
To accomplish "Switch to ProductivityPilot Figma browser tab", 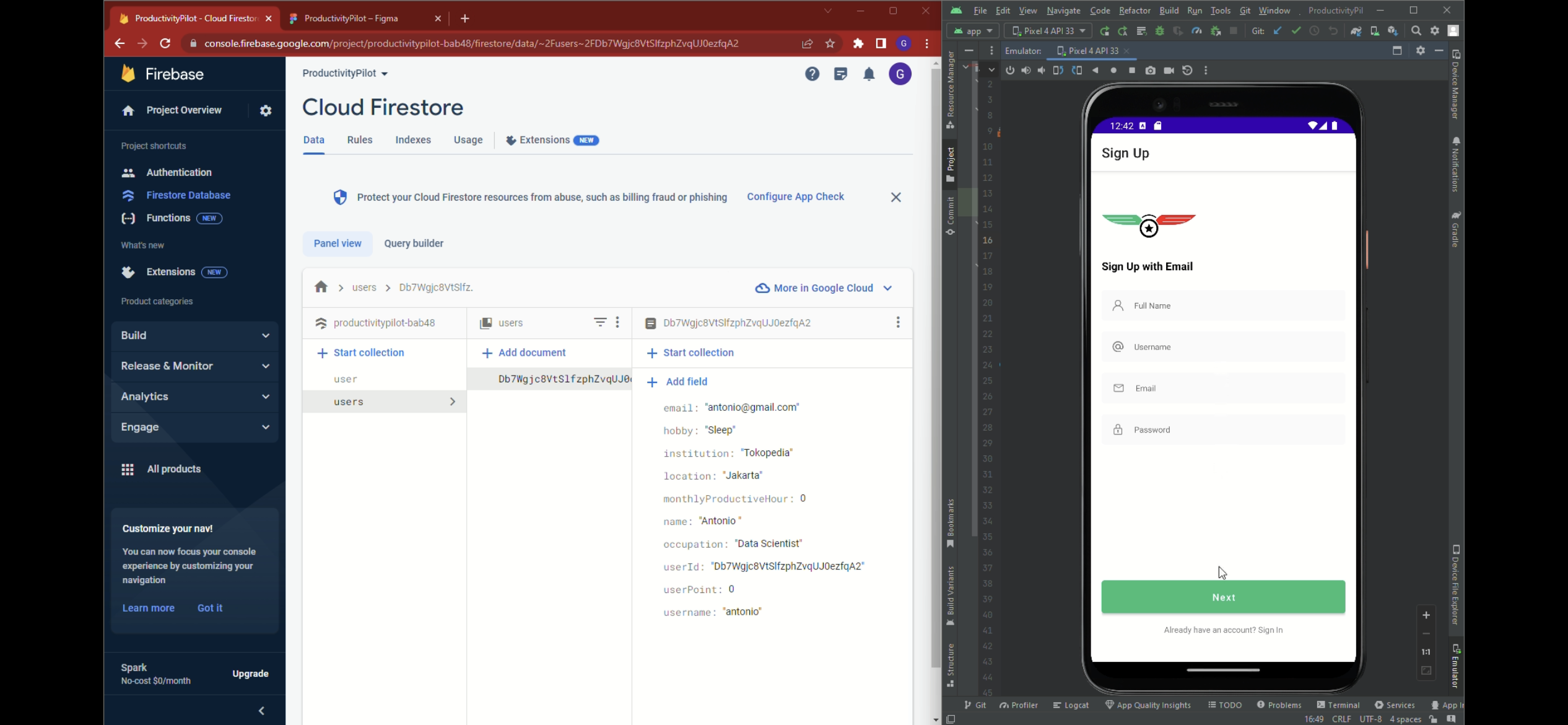I will (365, 19).
